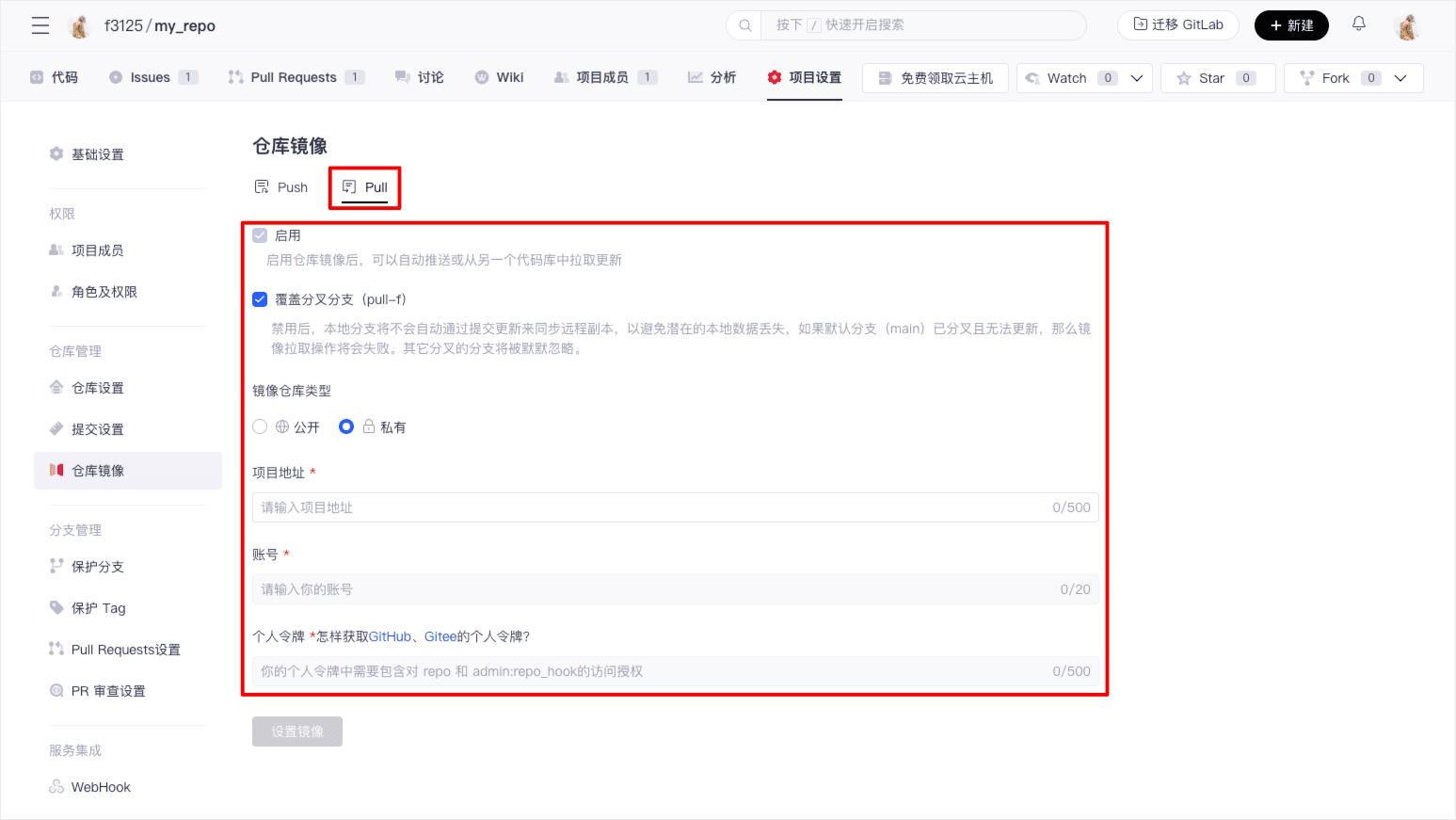
Task: Open the user avatar in top right
Action: click(x=1407, y=26)
